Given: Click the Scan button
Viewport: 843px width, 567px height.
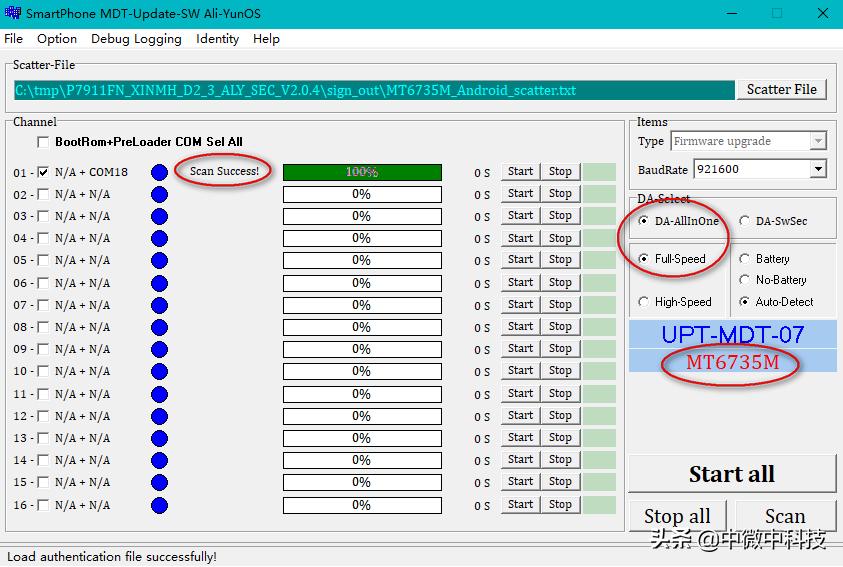Looking at the screenshot, I should pos(785,516).
